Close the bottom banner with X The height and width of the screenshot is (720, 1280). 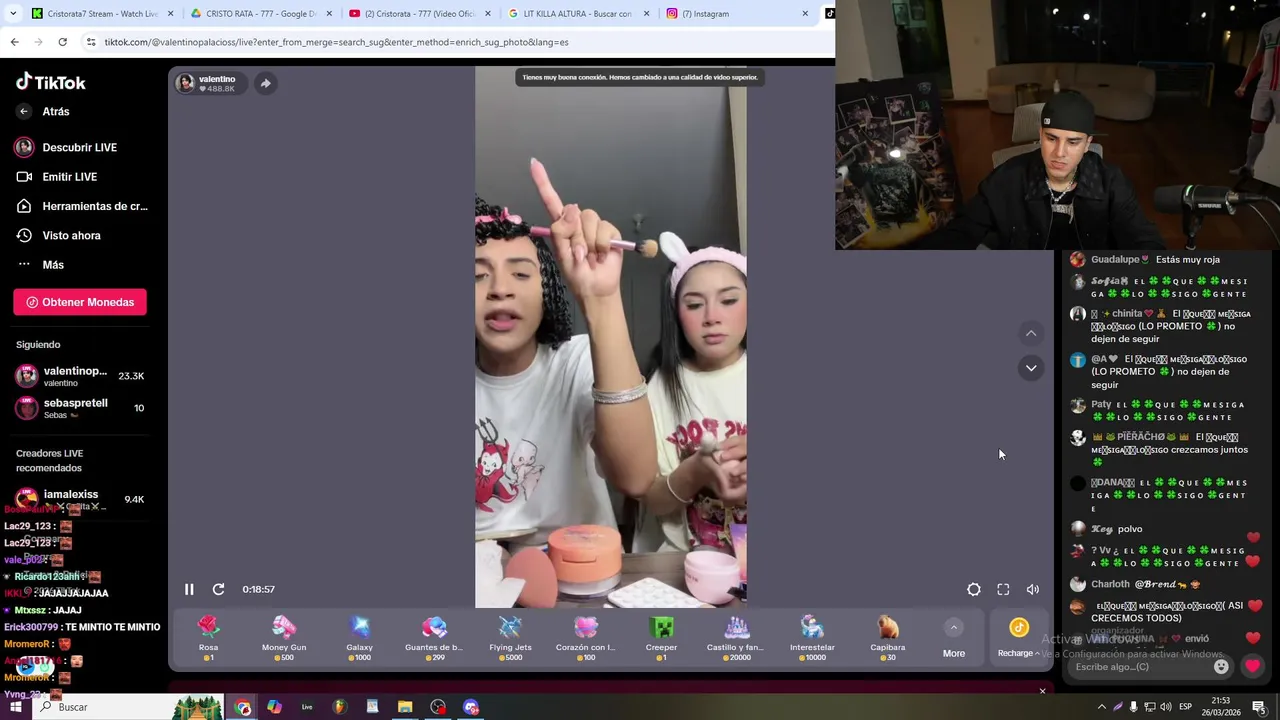(x=1042, y=691)
